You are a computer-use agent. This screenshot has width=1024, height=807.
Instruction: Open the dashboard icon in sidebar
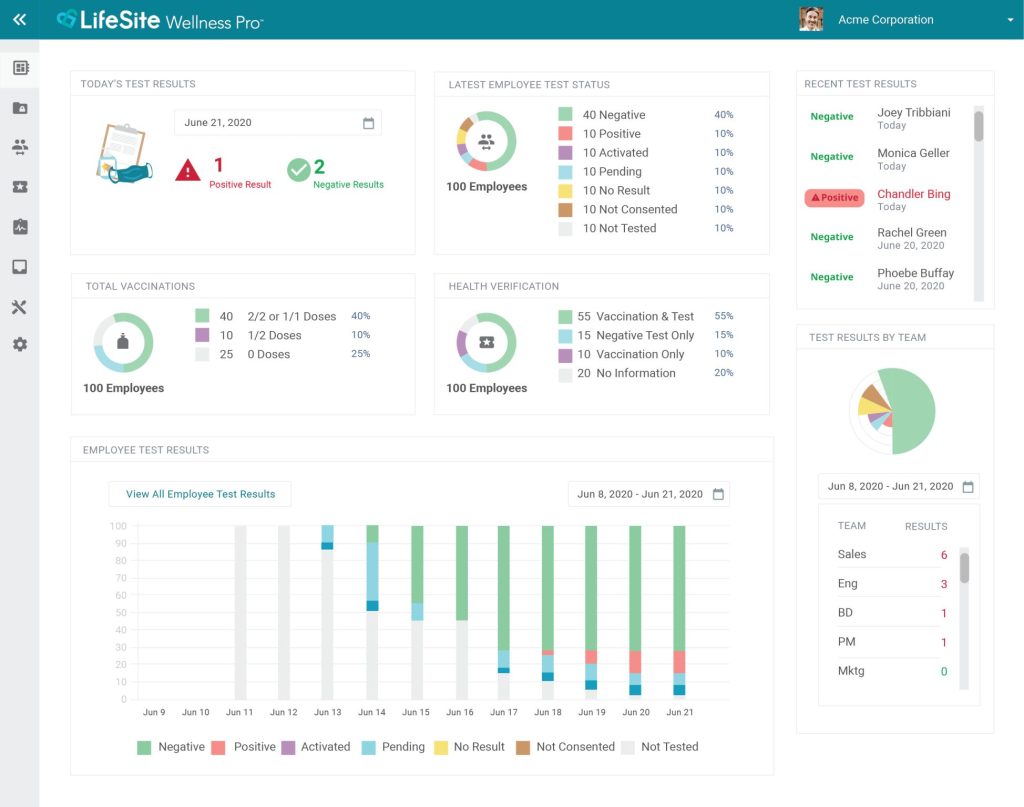click(20, 68)
